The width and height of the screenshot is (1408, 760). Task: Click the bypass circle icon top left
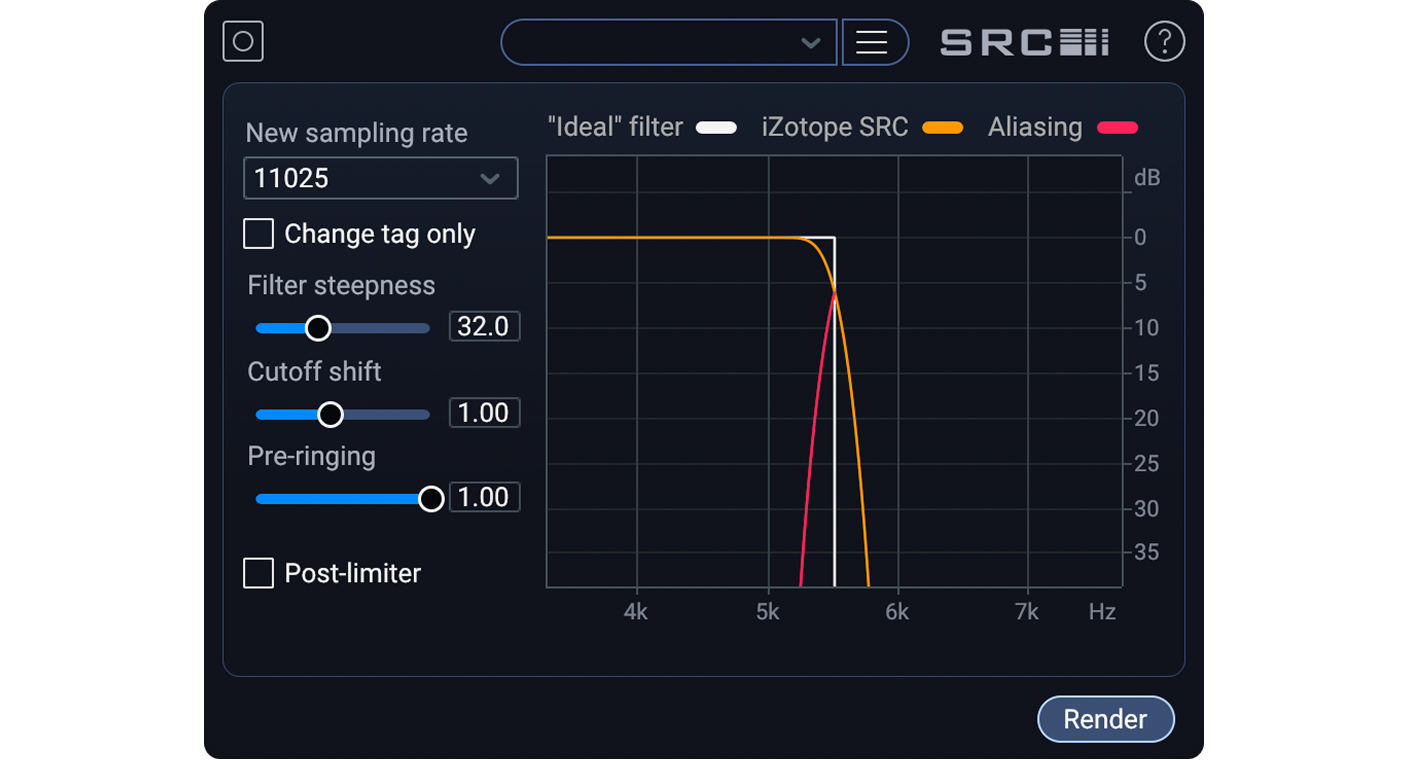[242, 41]
